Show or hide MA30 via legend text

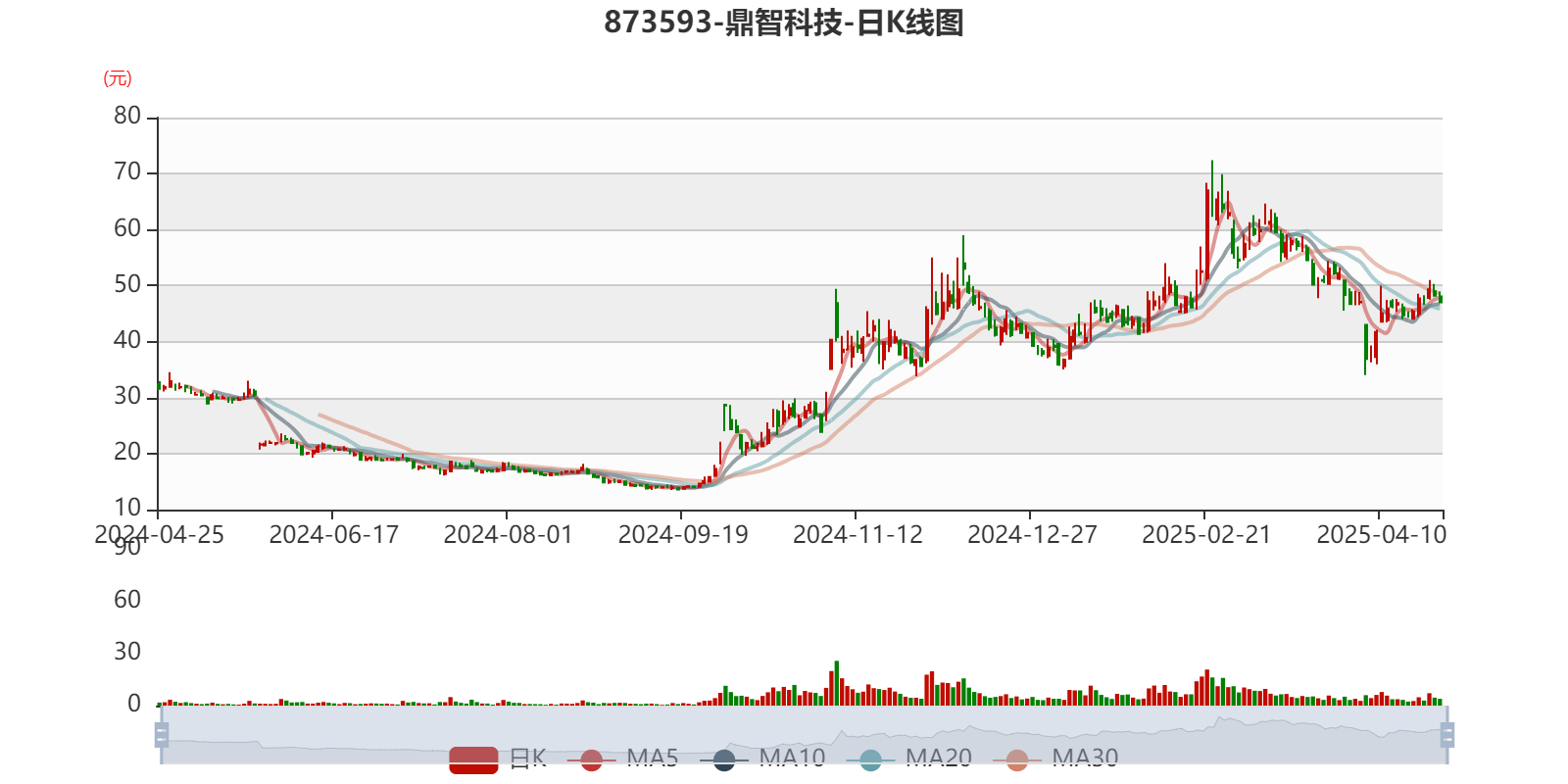point(1085,758)
